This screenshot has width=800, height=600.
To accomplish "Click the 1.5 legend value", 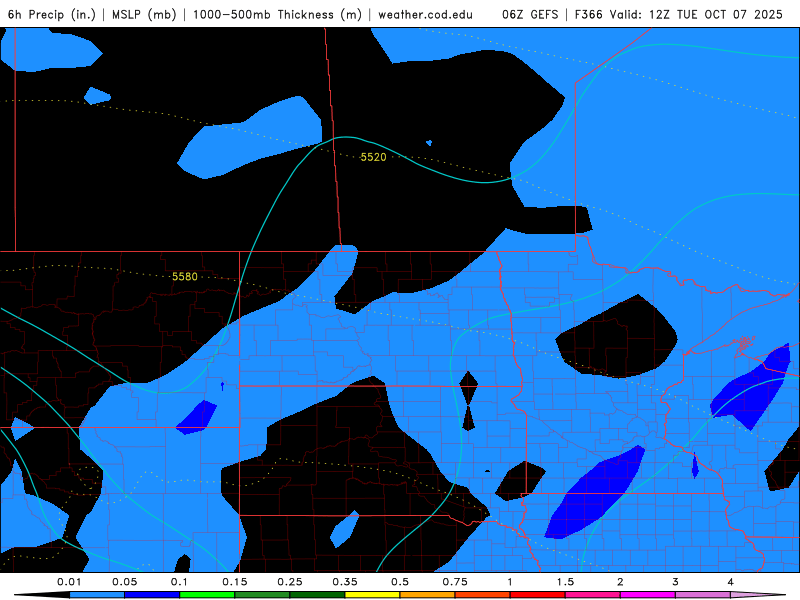I will 565,582.
